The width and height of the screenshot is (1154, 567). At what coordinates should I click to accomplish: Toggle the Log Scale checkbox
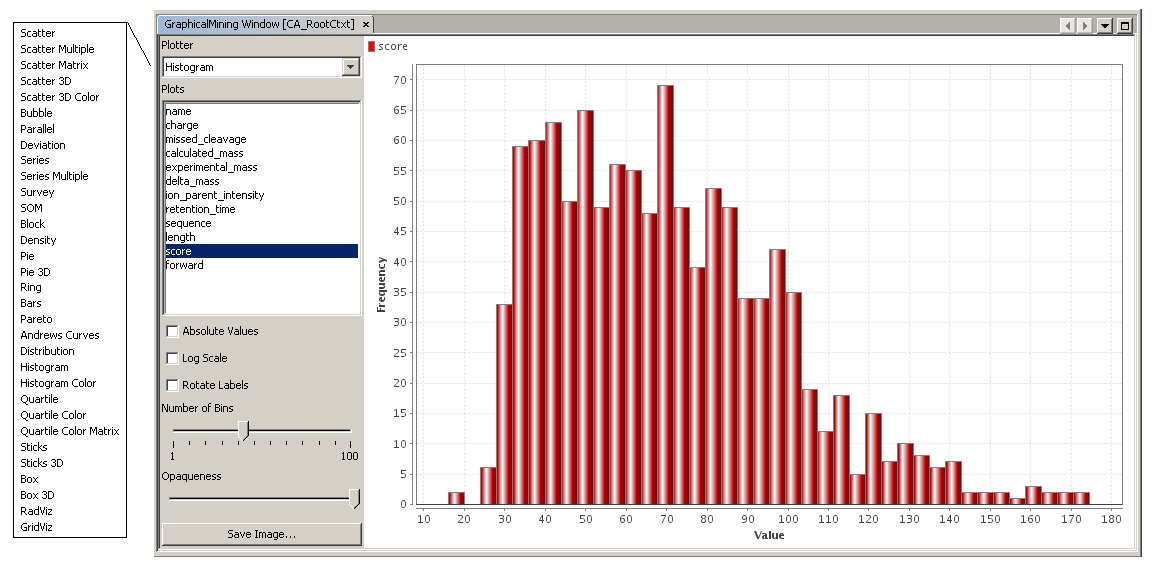[173, 358]
